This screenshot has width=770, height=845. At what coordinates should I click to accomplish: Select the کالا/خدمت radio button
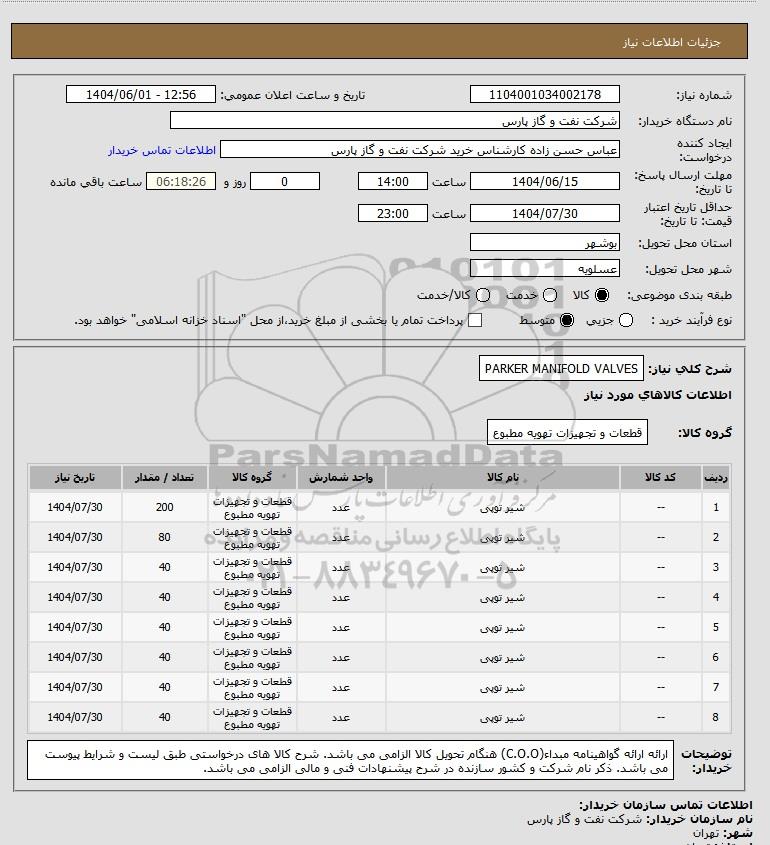[483, 295]
